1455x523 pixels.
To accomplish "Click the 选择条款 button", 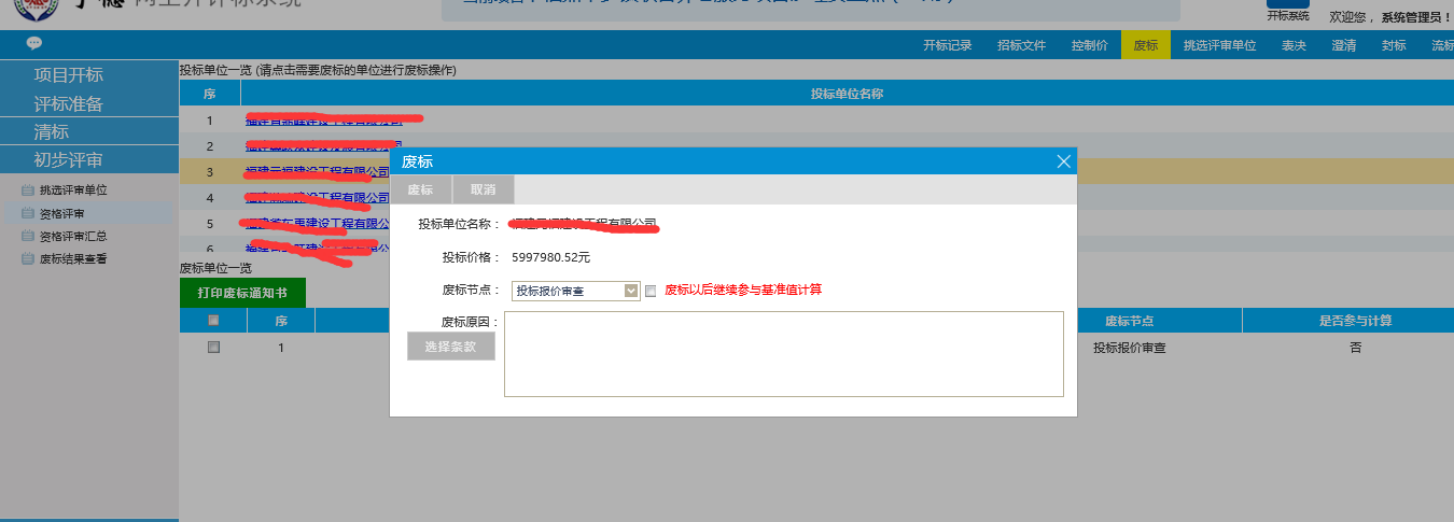I will [451, 346].
